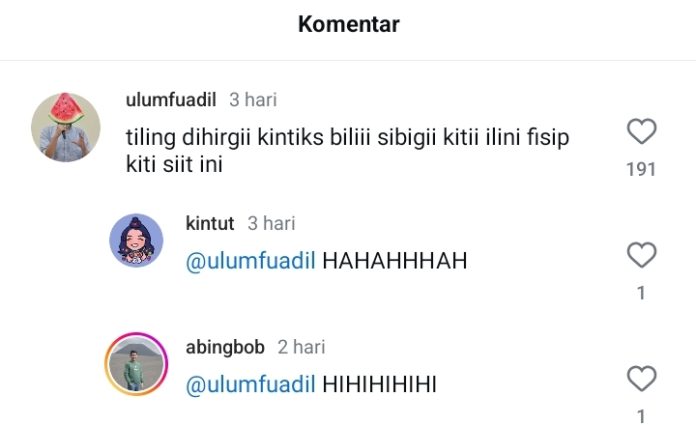Click '3 hari' timestamp beside ulumfuadil
The height and width of the screenshot is (425, 696).
pyautogui.click(x=253, y=99)
